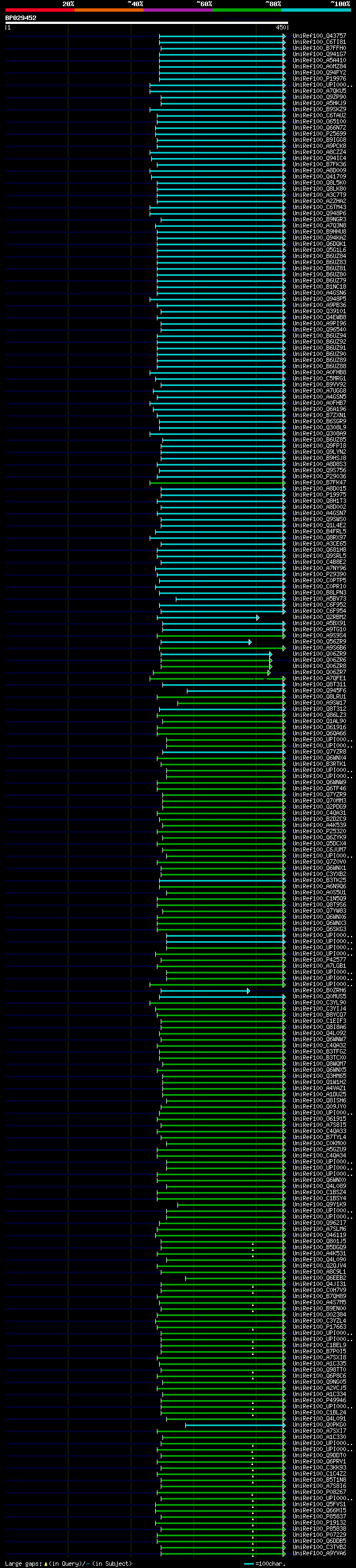356x1568 pixels.
Task: Open entry UniRef100_P07229
Action: pos(319,1535)
